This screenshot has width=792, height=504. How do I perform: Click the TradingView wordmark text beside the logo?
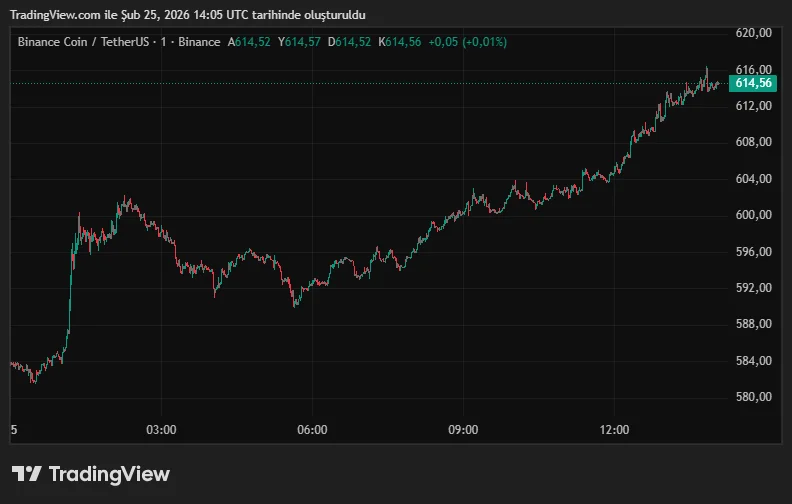pos(109,474)
